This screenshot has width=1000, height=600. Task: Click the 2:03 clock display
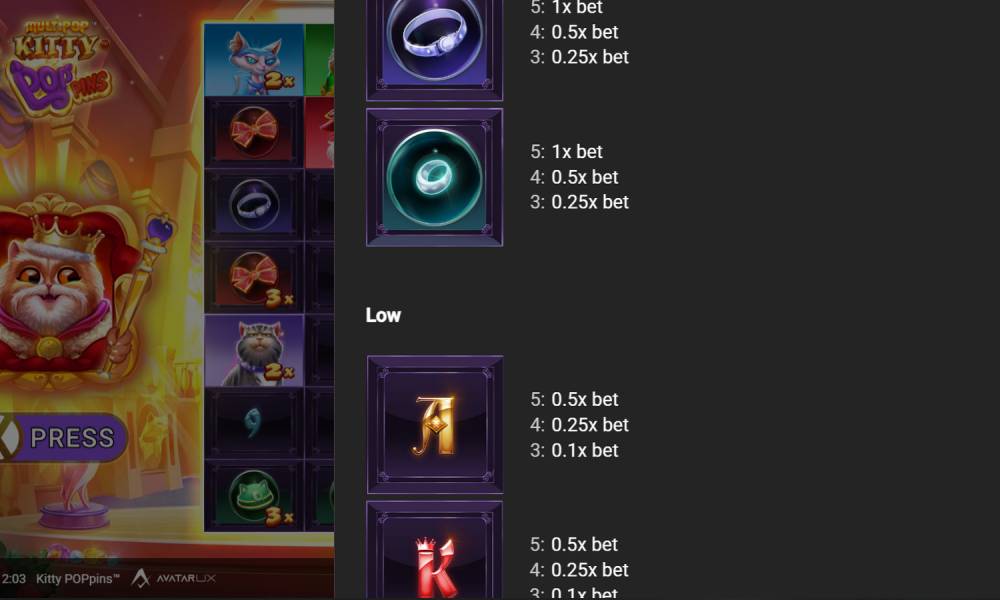pyautogui.click(x=13, y=579)
